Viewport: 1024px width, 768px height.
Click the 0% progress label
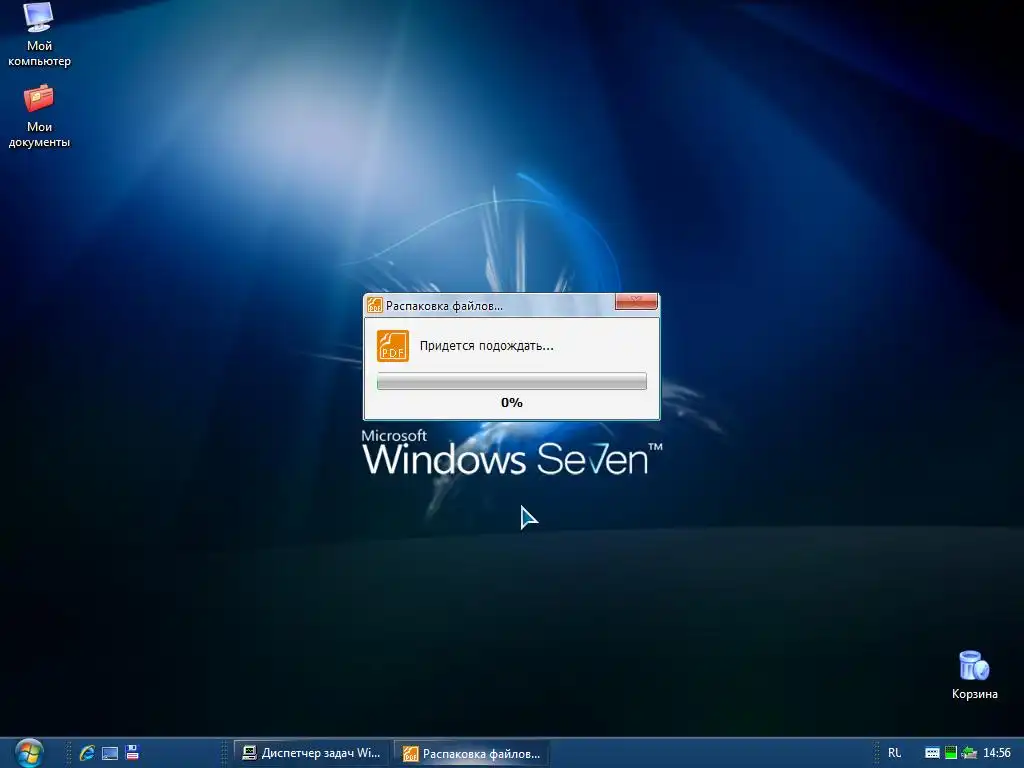tap(512, 402)
